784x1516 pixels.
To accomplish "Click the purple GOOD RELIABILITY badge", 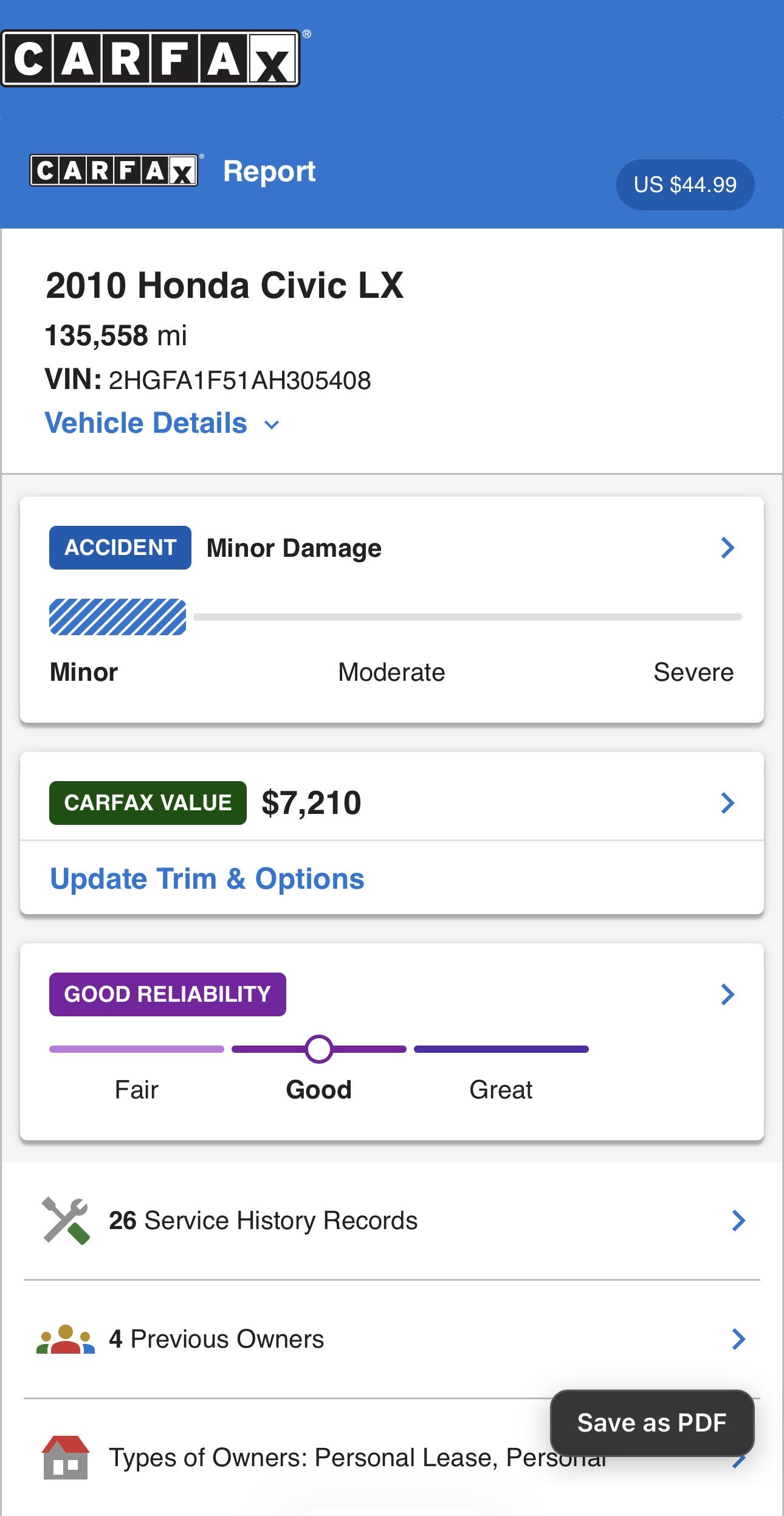I will pos(167,994).
